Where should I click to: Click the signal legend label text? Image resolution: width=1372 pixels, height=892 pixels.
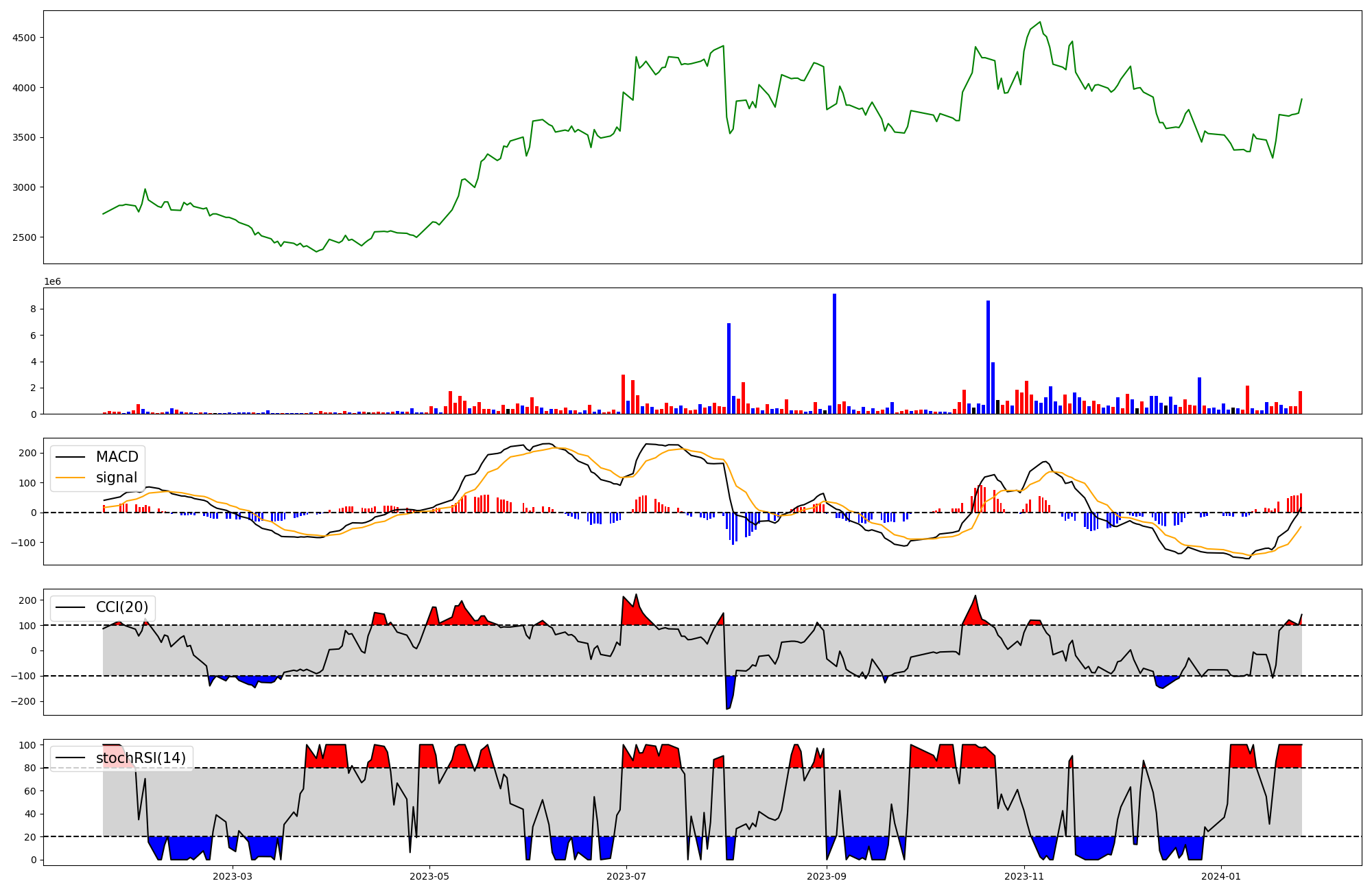click(x=117, y=478)
